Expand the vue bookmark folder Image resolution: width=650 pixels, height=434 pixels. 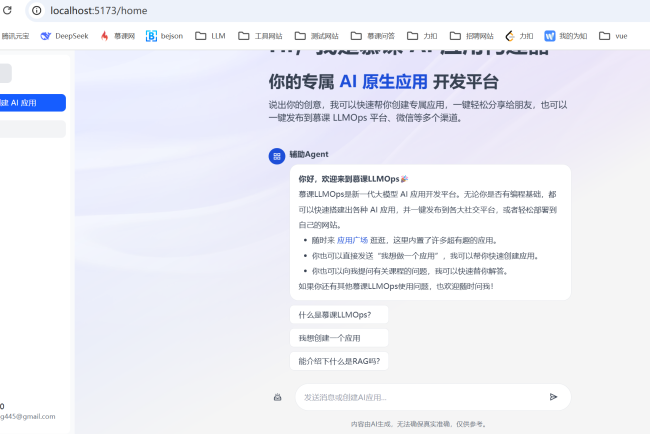click(613, 36)
